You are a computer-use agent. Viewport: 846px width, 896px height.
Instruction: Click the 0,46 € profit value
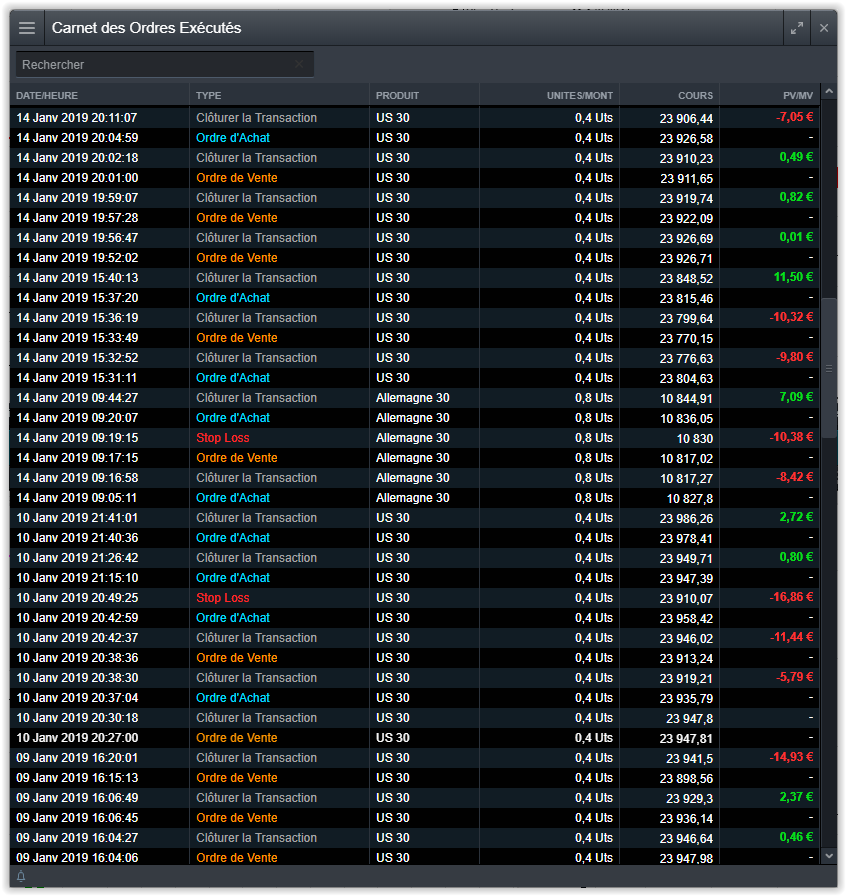click(796, 837)
